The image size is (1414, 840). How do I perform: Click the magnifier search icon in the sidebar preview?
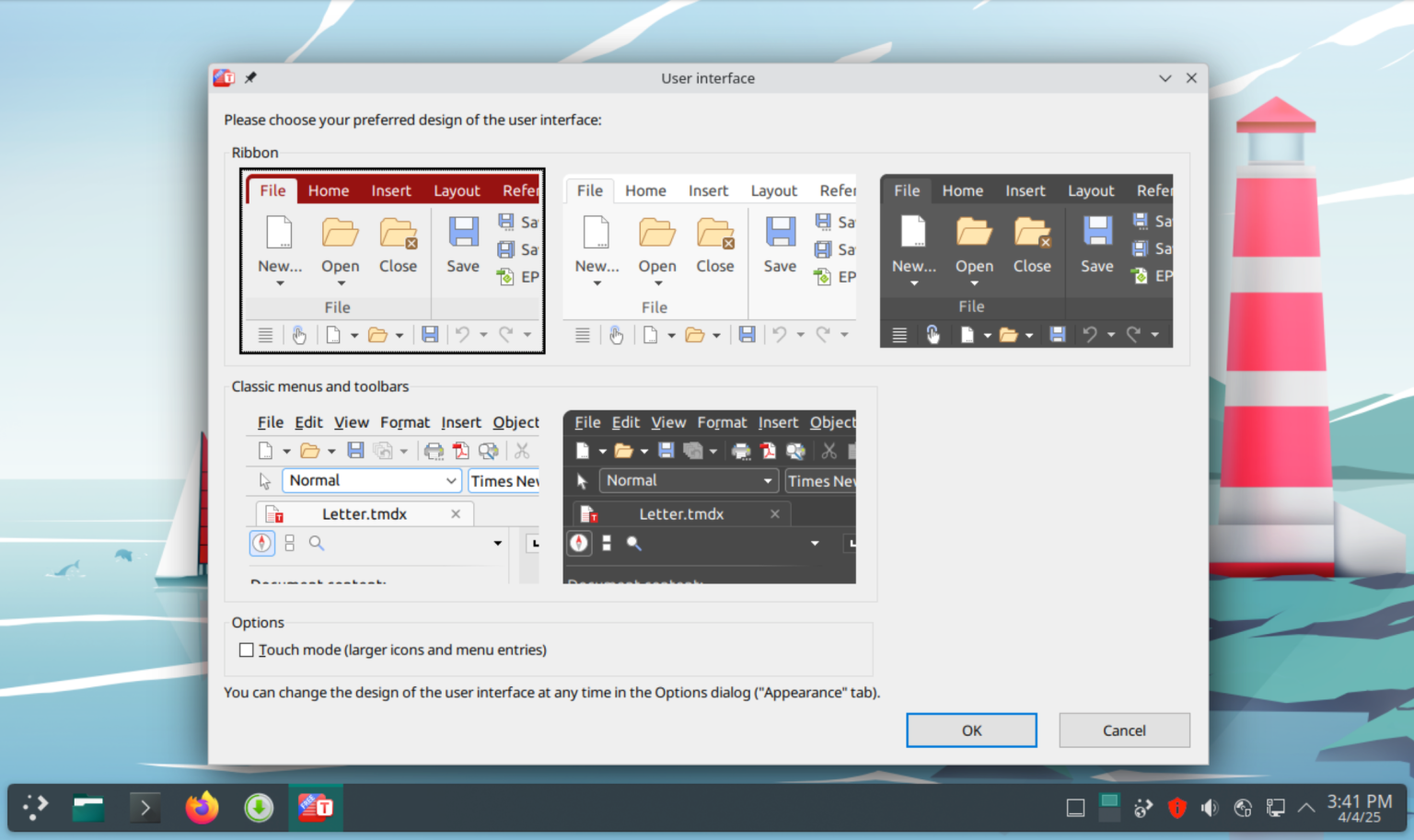[317, 543]
